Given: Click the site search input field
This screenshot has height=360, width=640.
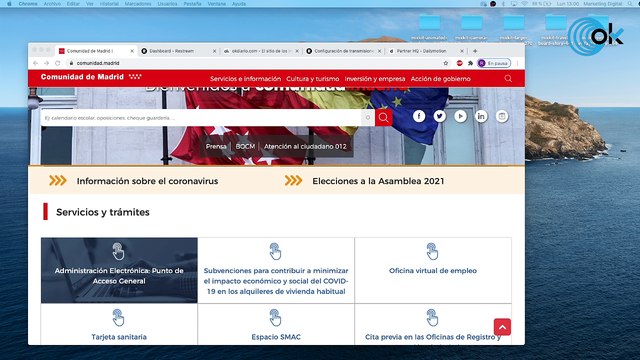Looking at the screenshot, I should pos(200,118).
